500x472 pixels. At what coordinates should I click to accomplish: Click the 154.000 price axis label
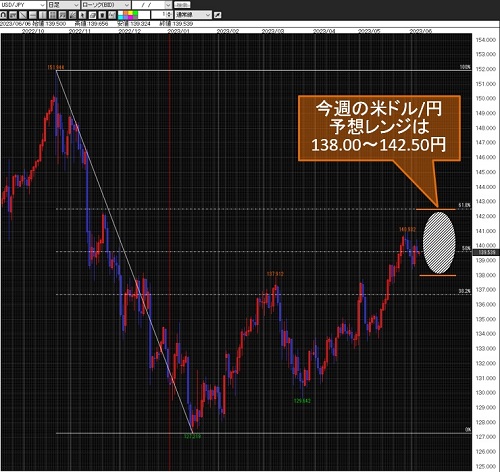pos(486,40)
